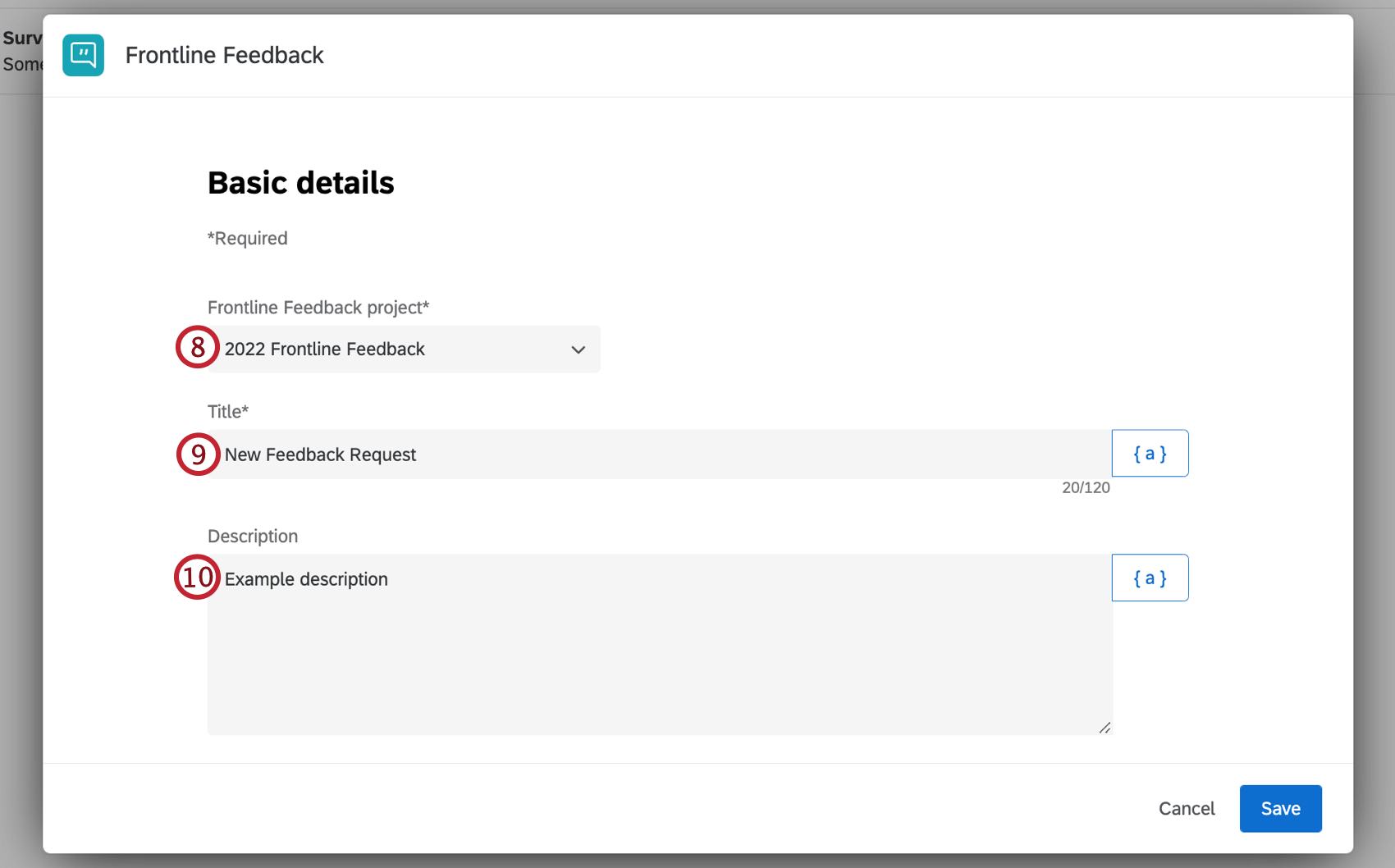Save the Basic details form
1395x868 pixels.
tap(1280, 808)
